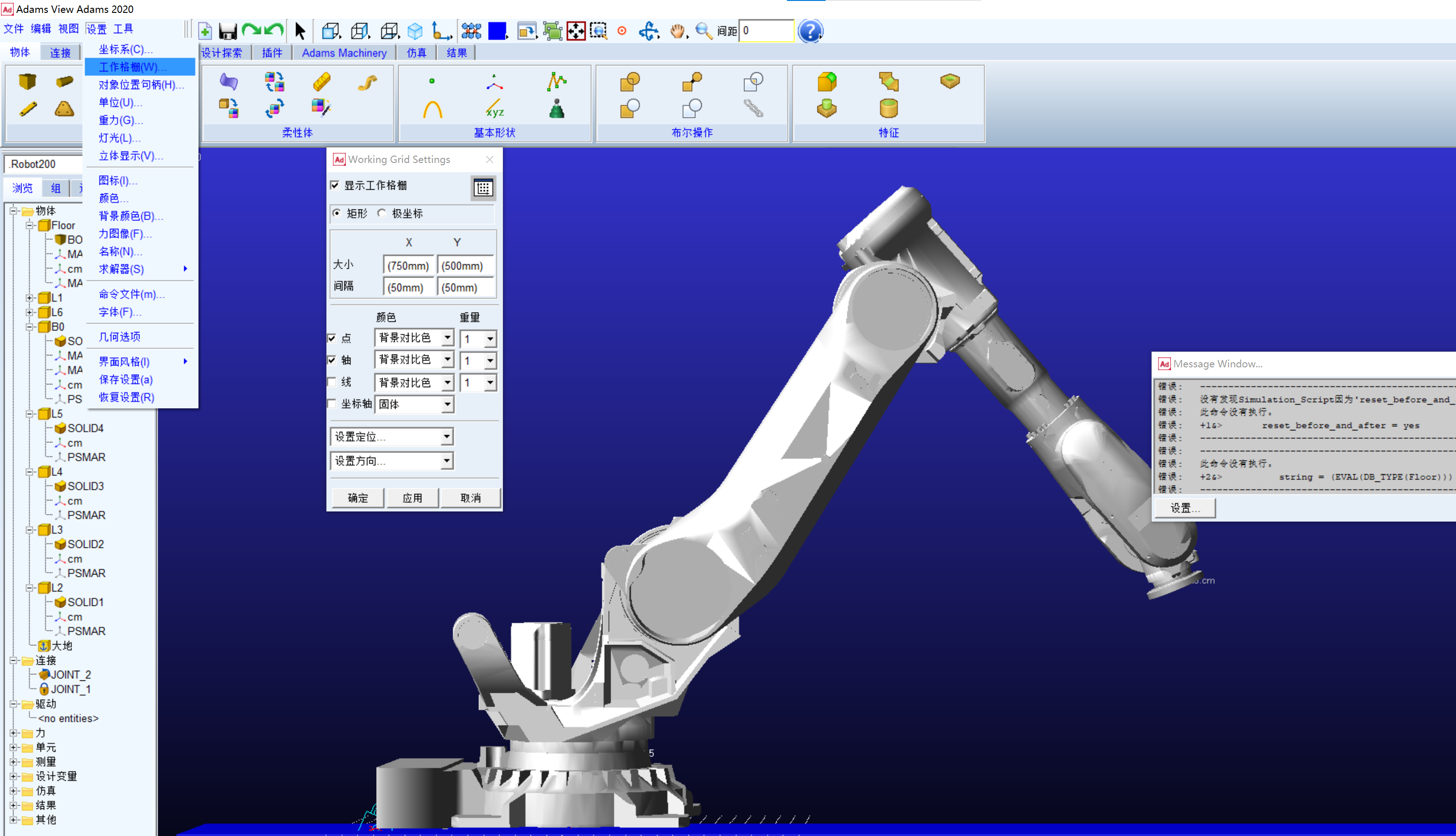The width and height of the screenshot is (1456, 836).
Task: Select the hand pan view tool
Action: (677, 31)
